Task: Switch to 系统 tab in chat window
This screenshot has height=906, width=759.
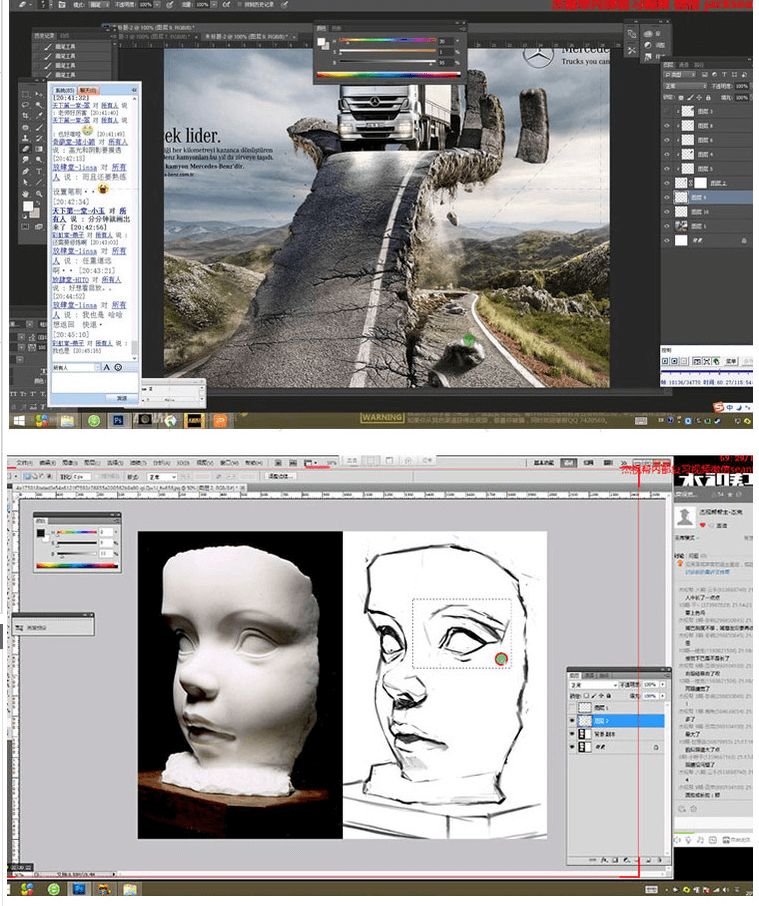Action: (x=64, y=90)
